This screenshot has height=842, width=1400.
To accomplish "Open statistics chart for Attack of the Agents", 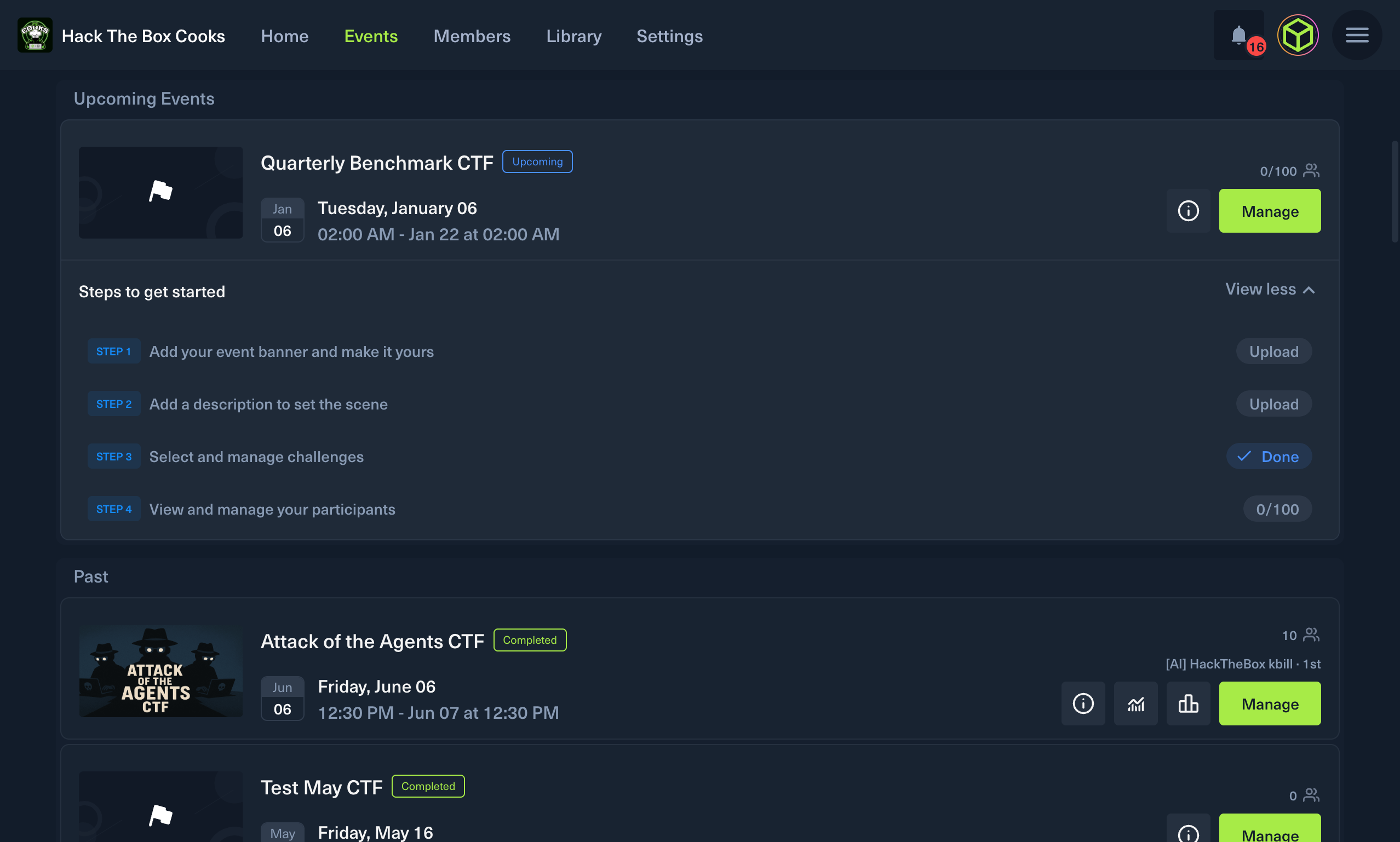I will (1135, 703).
